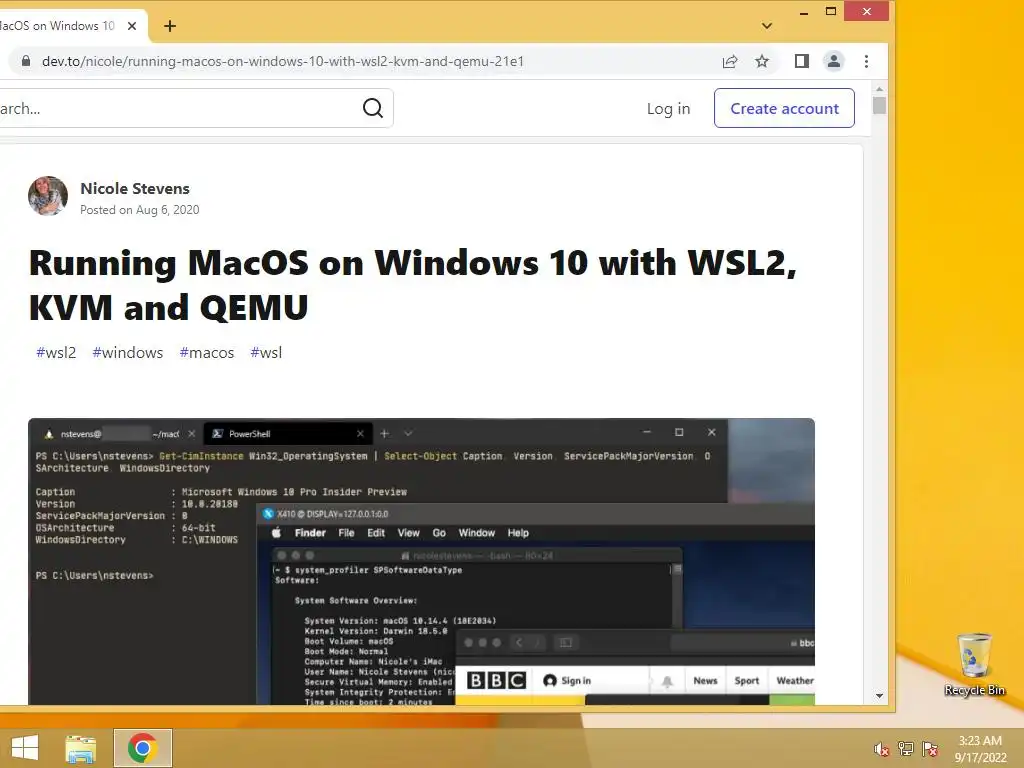Click the share this page icon
Screen dimensions: 1024x768
(x=730, y=61)
